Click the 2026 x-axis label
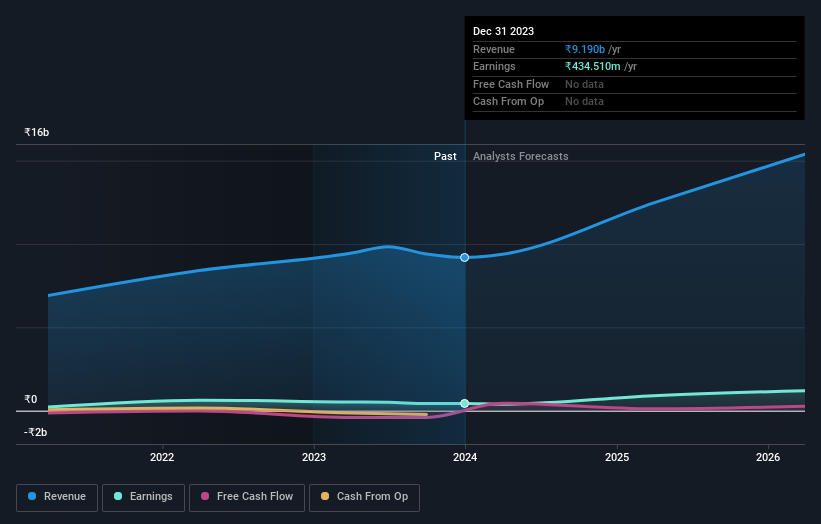821x524 pixels. click(x=768, y=457)
